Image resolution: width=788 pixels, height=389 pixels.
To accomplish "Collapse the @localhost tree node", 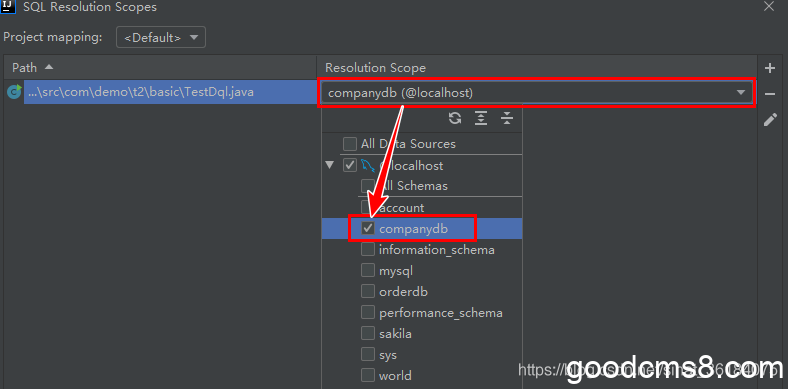I will click(x=330, y=165).
